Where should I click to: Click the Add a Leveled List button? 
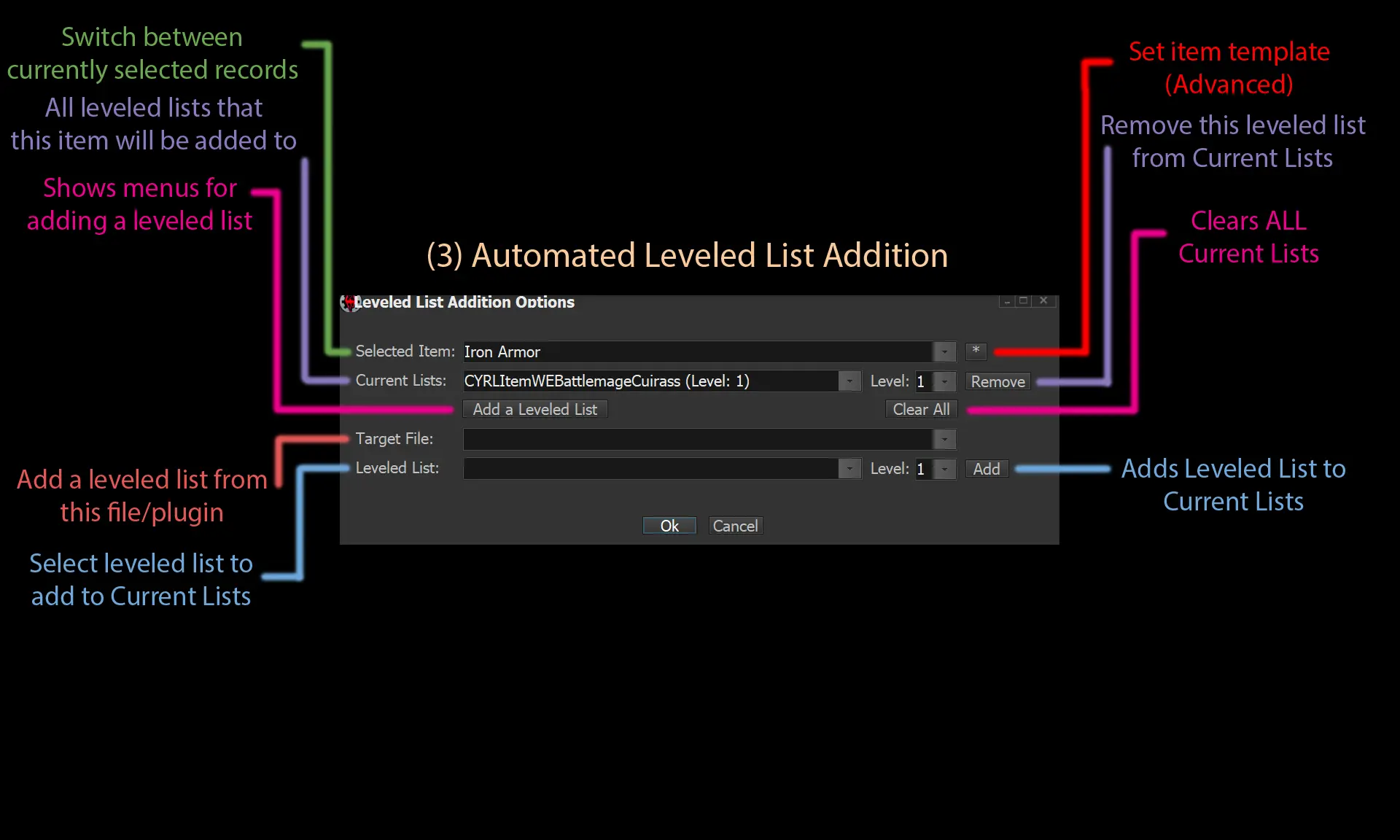[535, 409]
